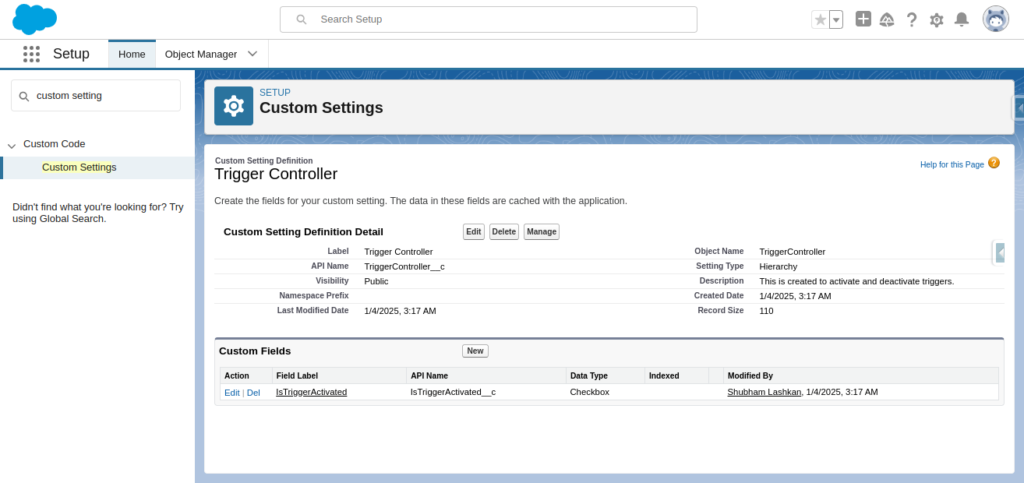This screenshot has height=483, width=1024.
Task: Click in the Search Setup field
Action: pos(488,20)
